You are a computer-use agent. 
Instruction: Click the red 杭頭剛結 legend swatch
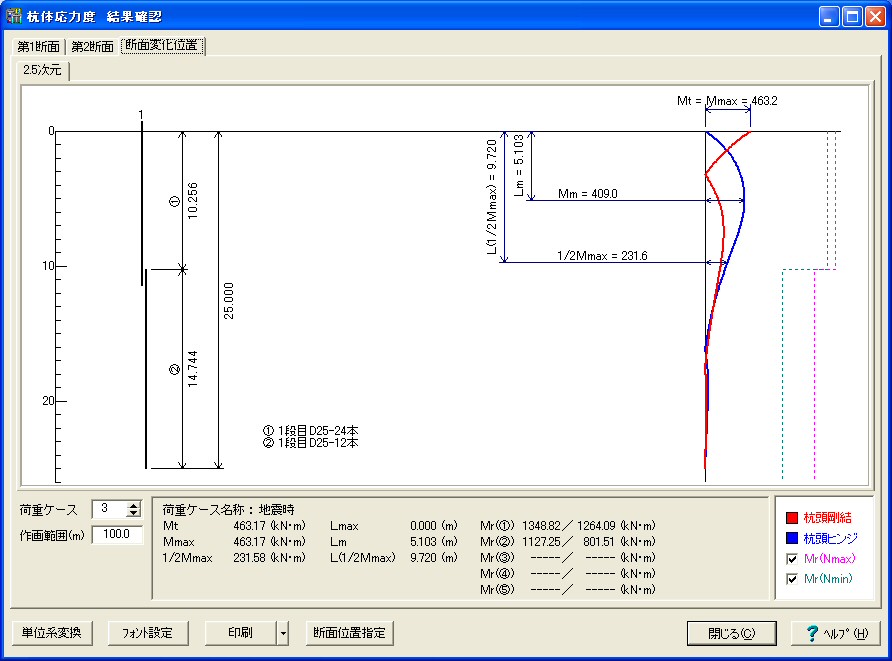point(792,518)
